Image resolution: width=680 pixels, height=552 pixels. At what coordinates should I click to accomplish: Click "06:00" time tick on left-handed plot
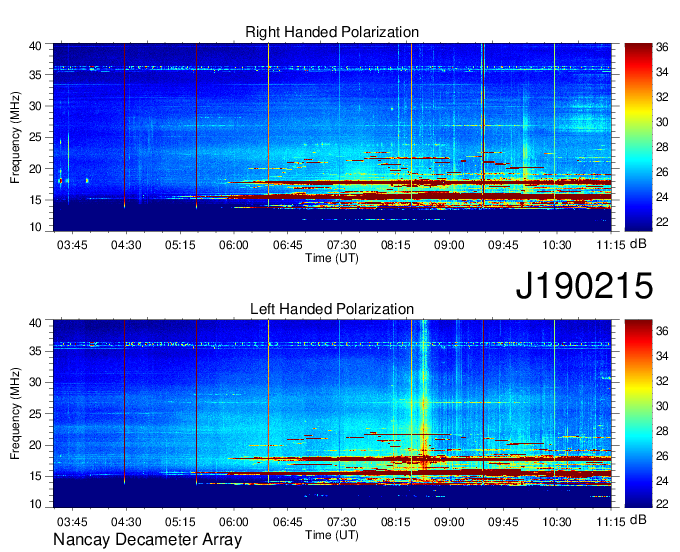click(x=233, y=522)
